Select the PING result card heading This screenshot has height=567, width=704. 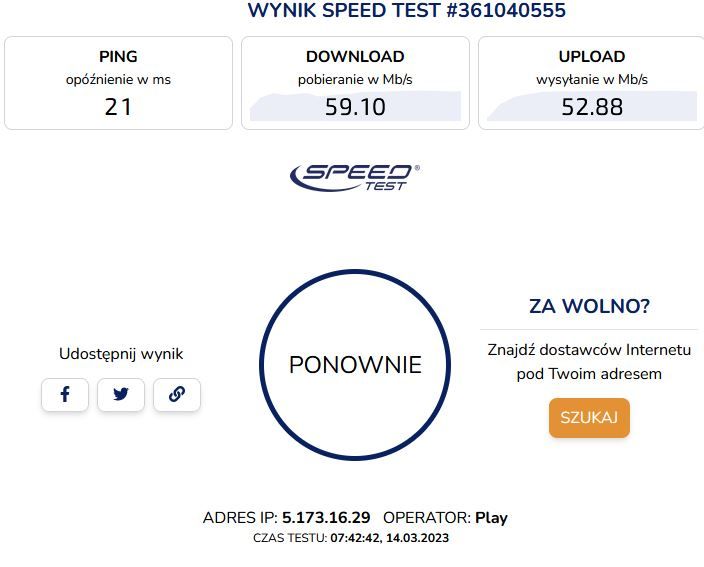click(118, 57)
